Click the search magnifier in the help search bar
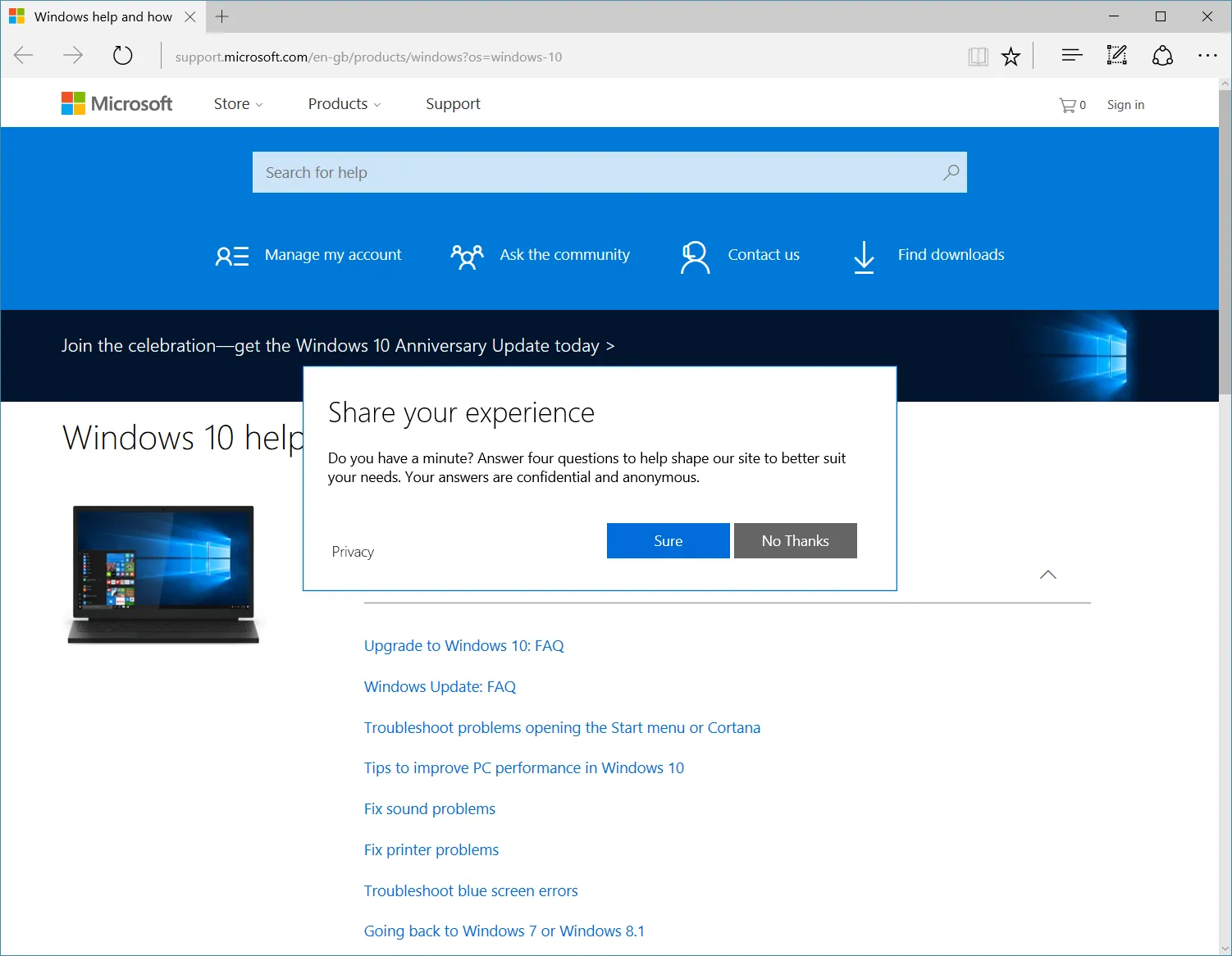This screenshot has width=1232, height=956. point(950,172)
